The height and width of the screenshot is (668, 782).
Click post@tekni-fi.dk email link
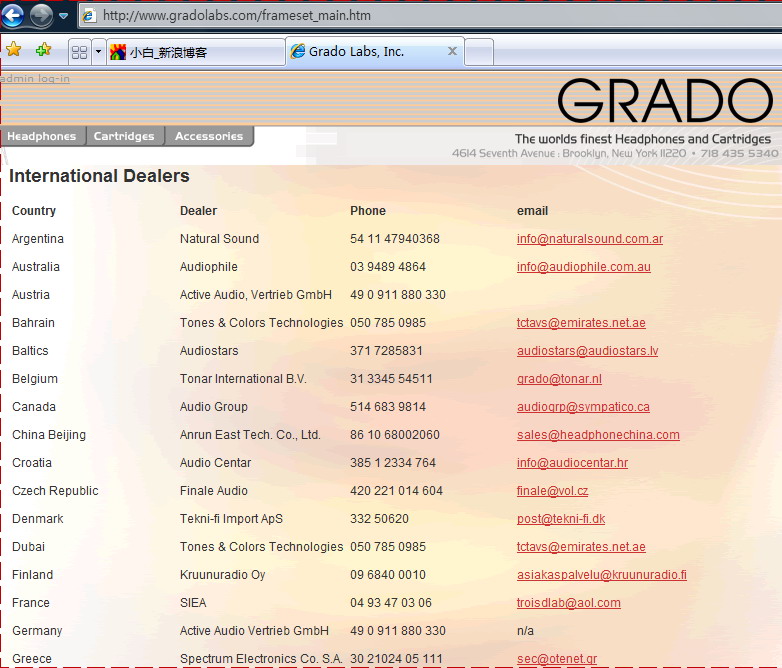pyautogui.click(x=561, y=518)
